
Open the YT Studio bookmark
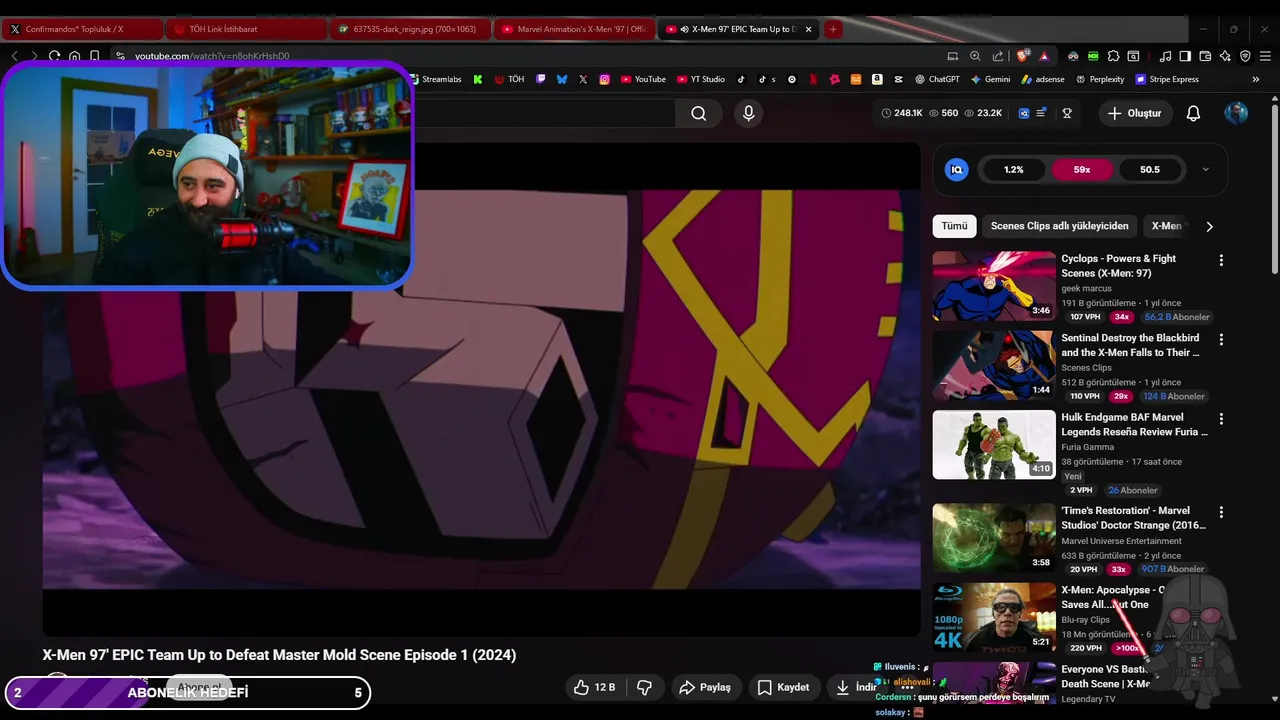tap(701, 79)
